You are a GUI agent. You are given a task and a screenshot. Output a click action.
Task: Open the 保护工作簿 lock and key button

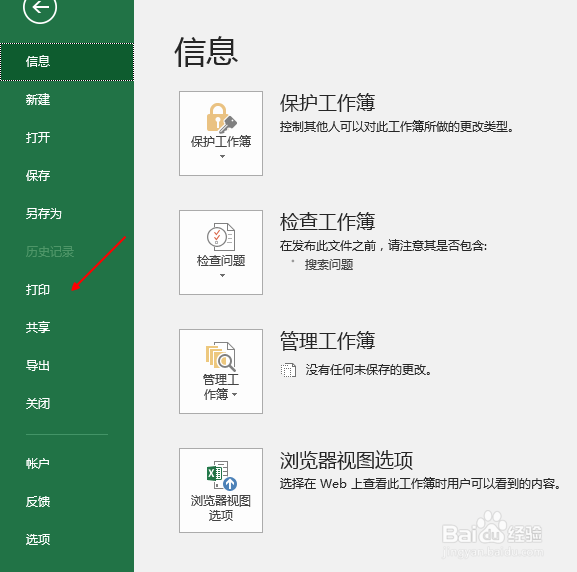221,133
